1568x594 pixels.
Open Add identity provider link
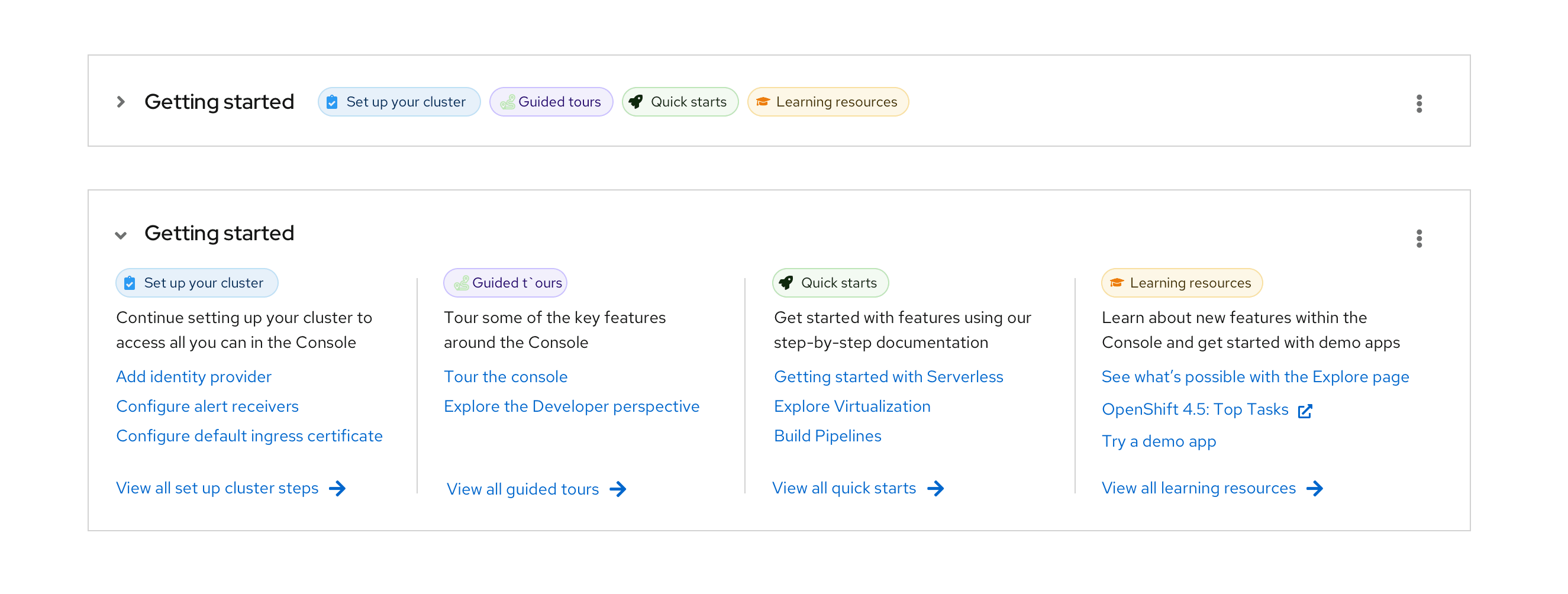tap(193, 377)
